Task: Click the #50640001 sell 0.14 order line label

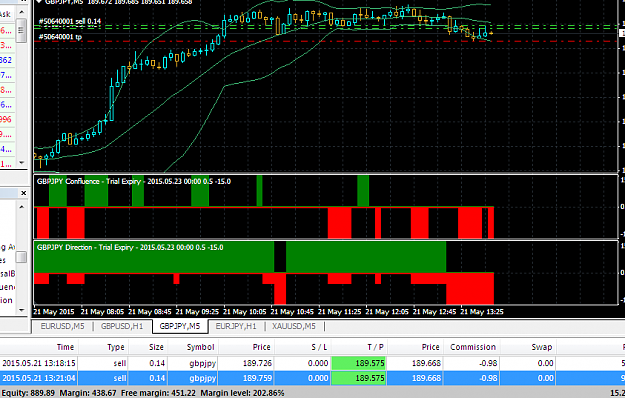Action: click(x=70, y=21)
